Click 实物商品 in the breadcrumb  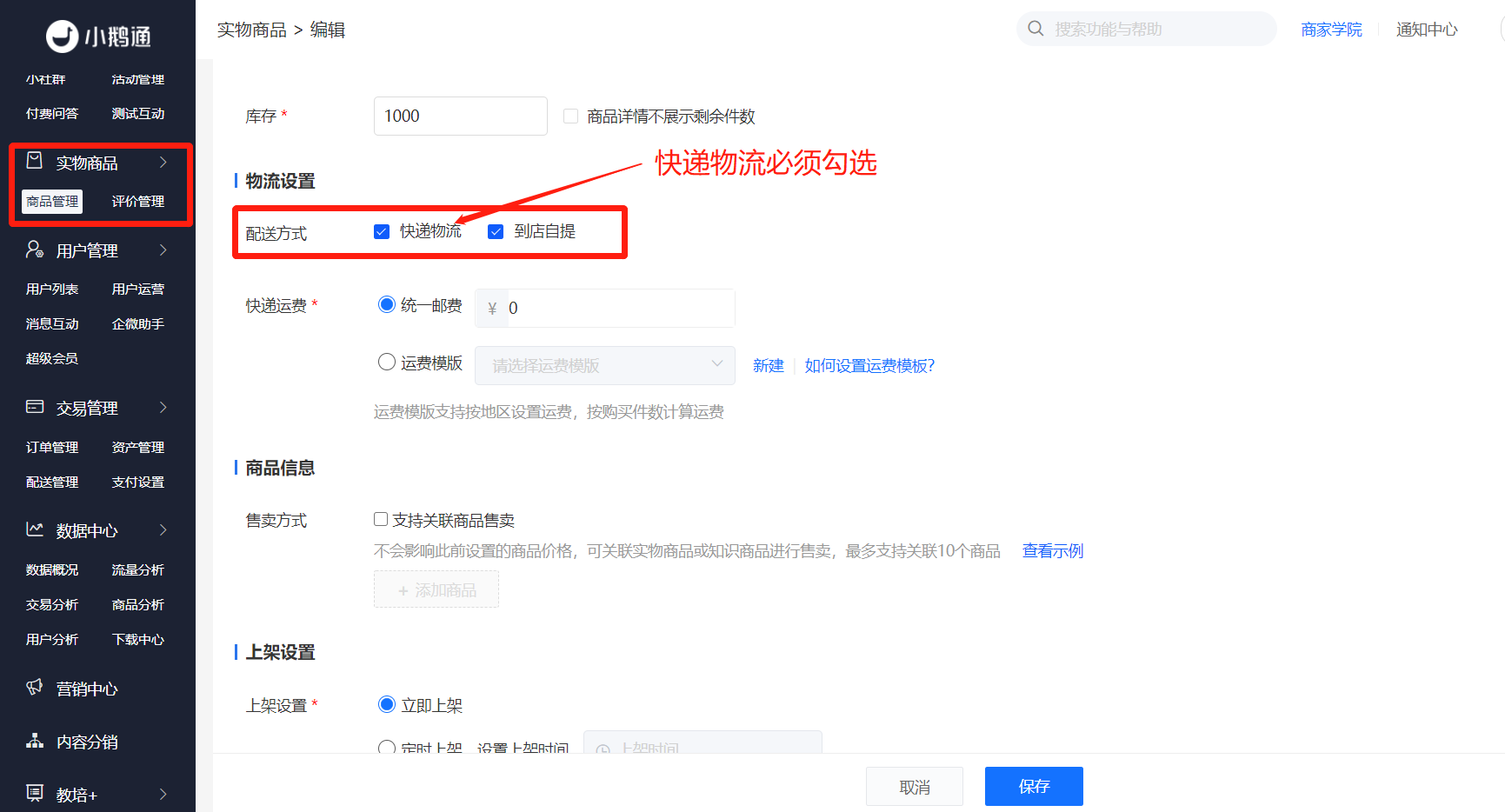[252, 30]
